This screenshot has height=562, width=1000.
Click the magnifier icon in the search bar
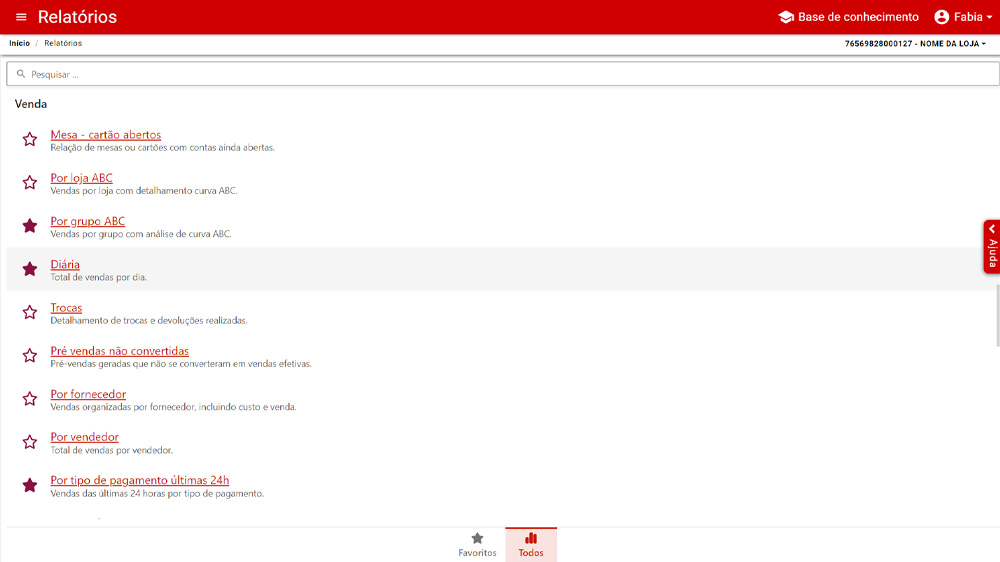(21, 74)
